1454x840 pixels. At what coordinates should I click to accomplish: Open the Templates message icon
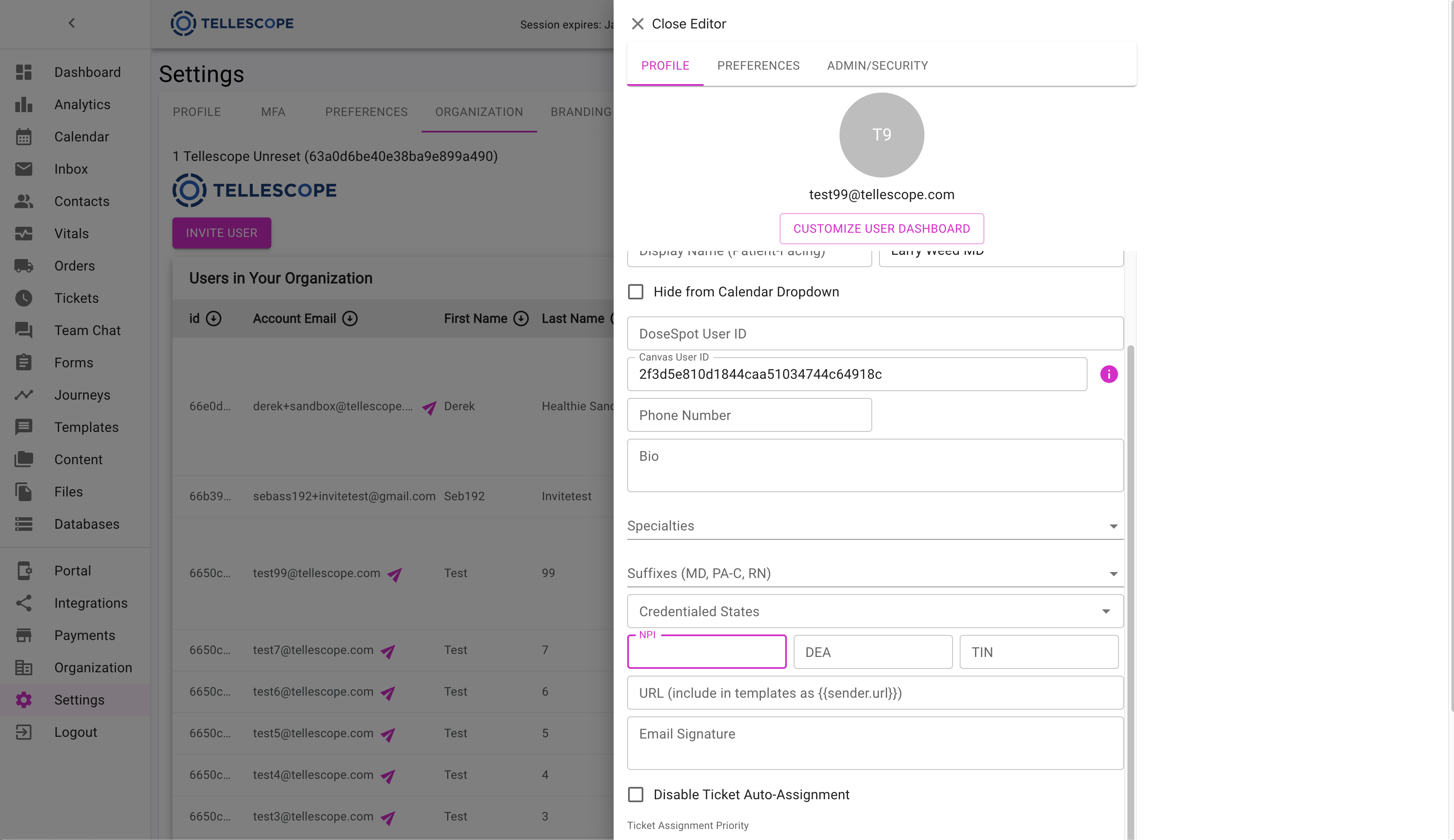[24, 428]
